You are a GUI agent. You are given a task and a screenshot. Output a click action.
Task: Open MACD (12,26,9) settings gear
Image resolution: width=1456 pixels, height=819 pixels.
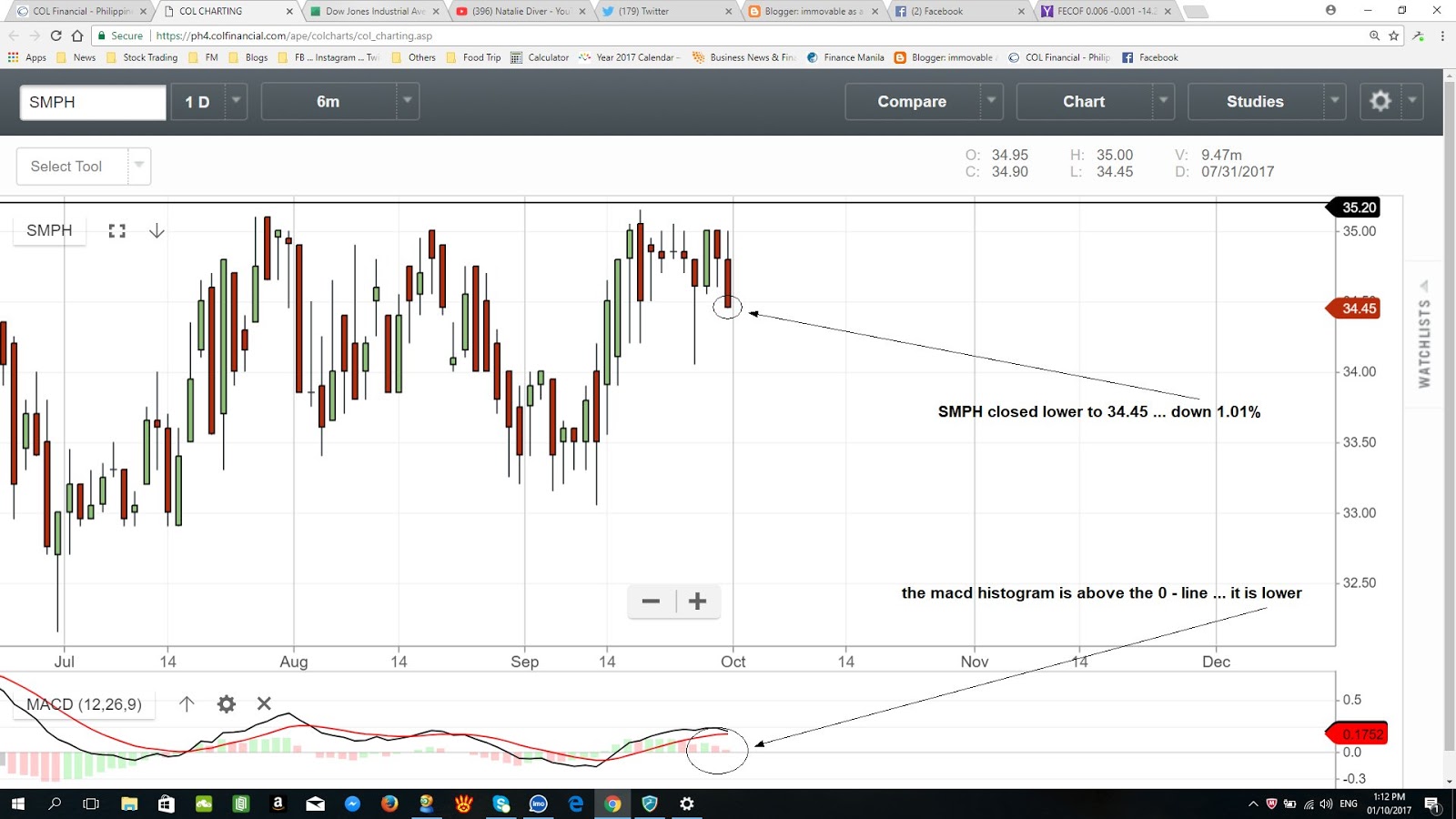[226, 703]
